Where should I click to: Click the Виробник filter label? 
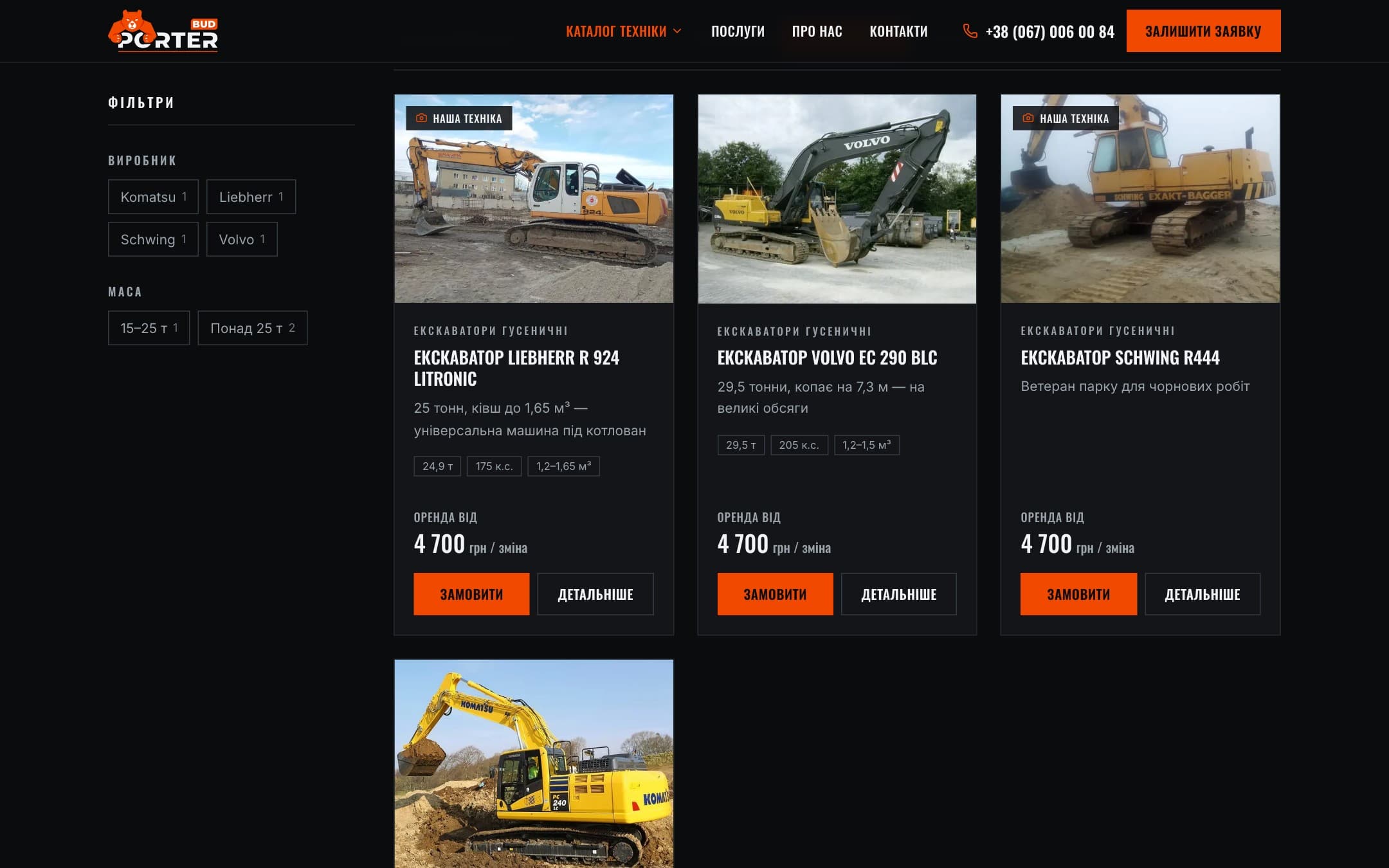pyautogui.click(x=142, y=161)
